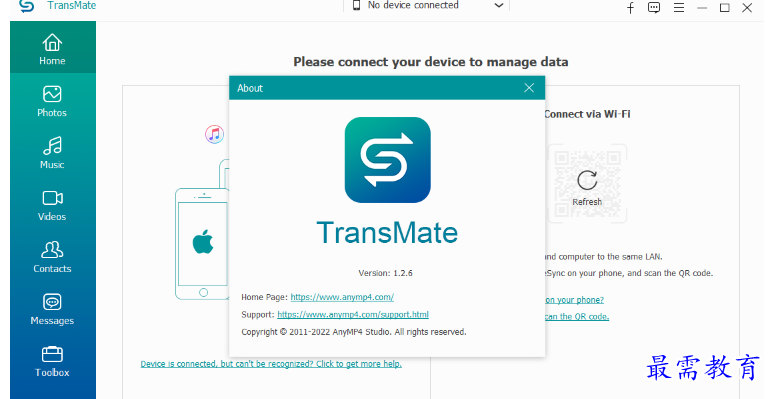Viewport: 768px width, 399px height.
Task: Click the Apple logo on the phone illustration
Action: [203, 241]
